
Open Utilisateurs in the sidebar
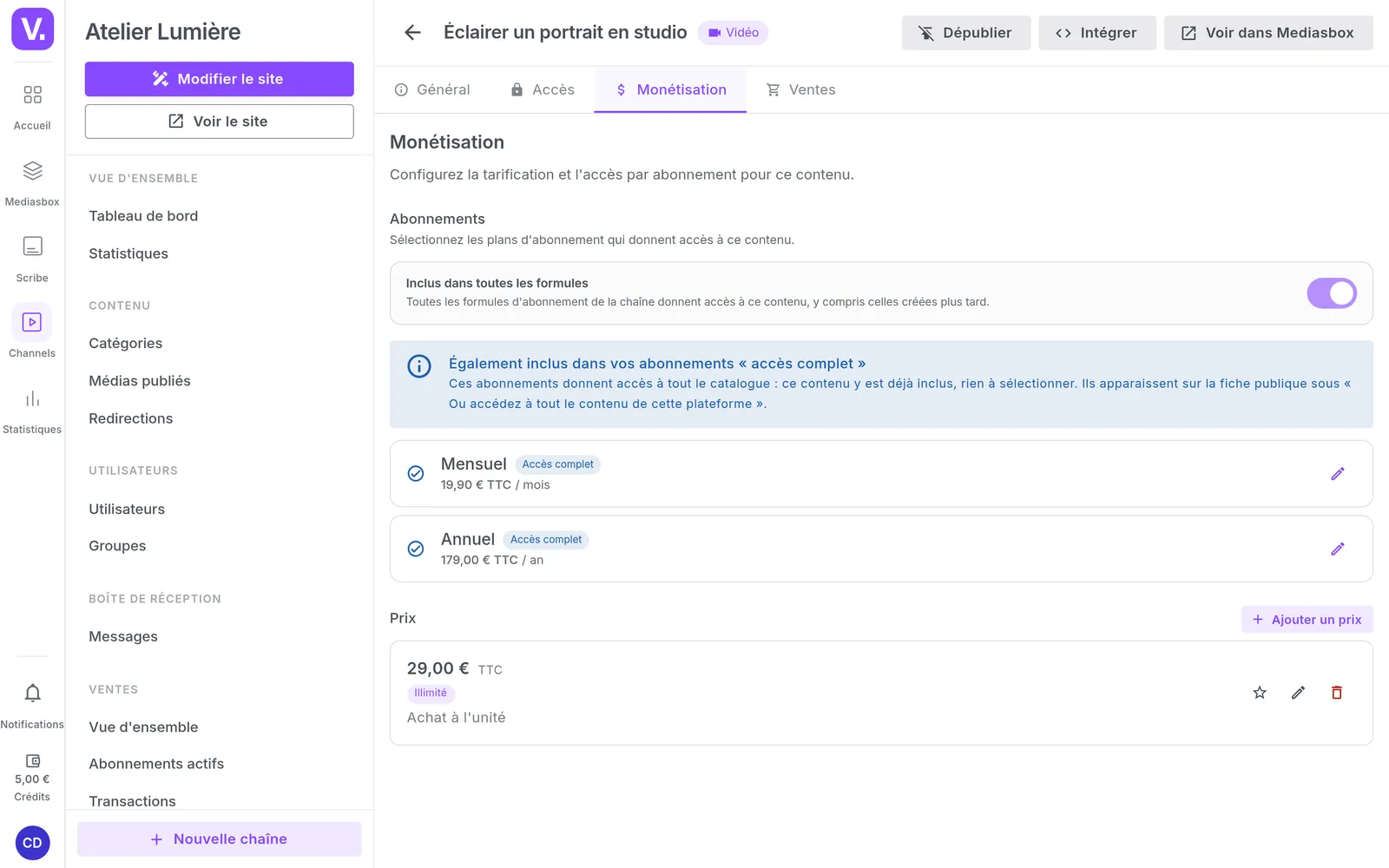coord(127,510)
